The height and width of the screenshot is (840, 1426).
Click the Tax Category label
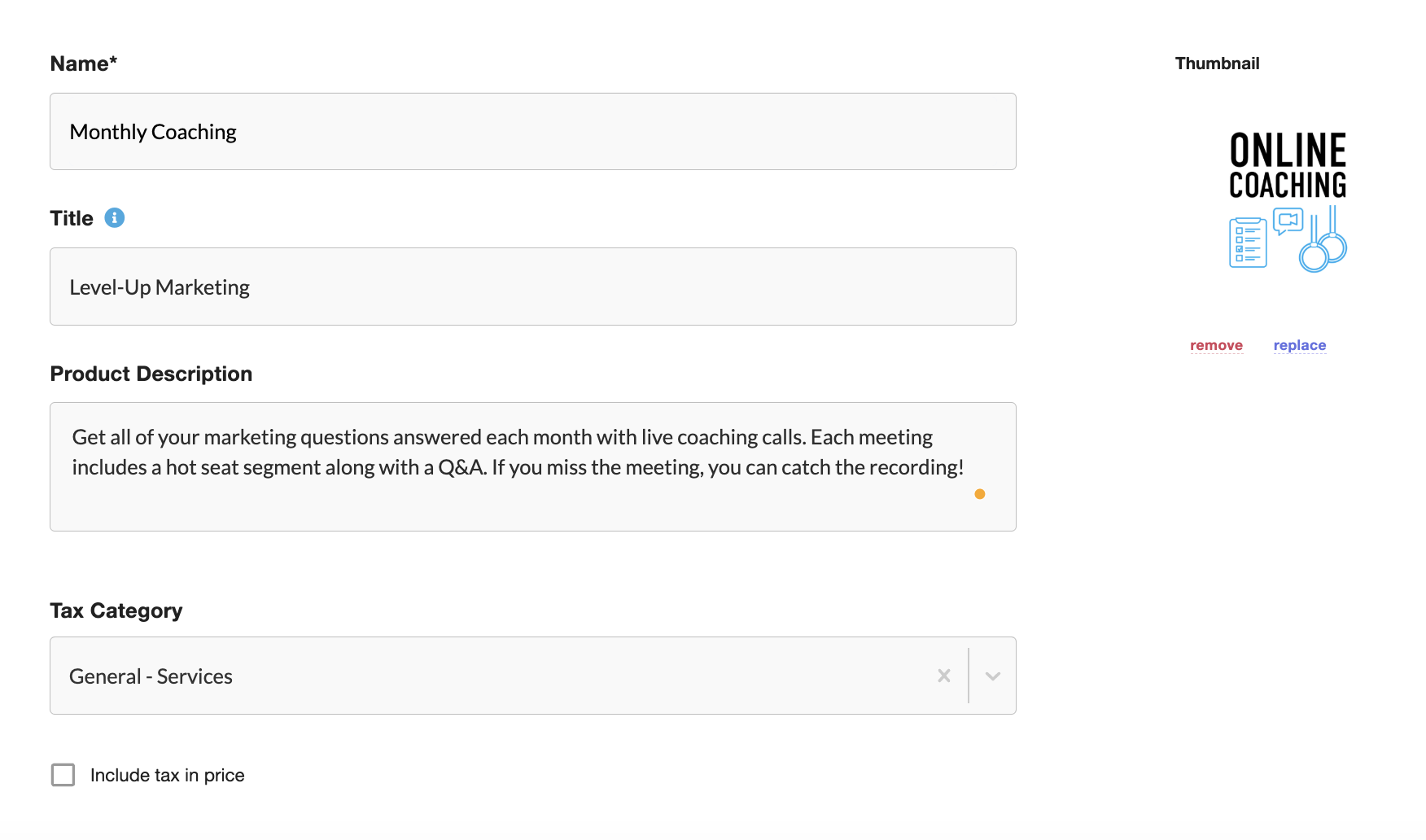(116, 610)
